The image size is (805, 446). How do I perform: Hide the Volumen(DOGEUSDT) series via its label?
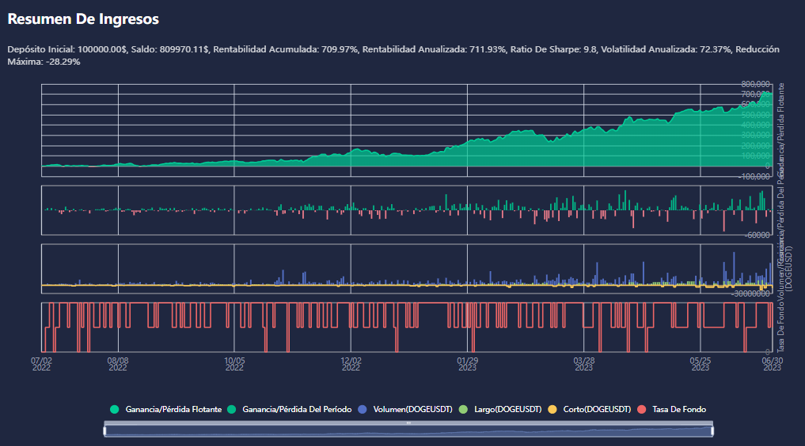coord(411,410)
